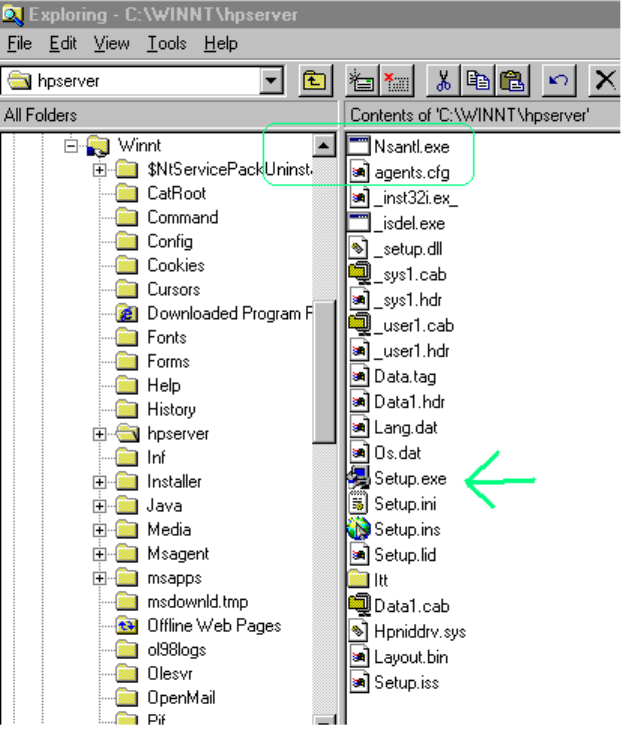Click the folder tree scrollbar thumb
Viewport: 625px width, 734px height.
click(324, 372)
